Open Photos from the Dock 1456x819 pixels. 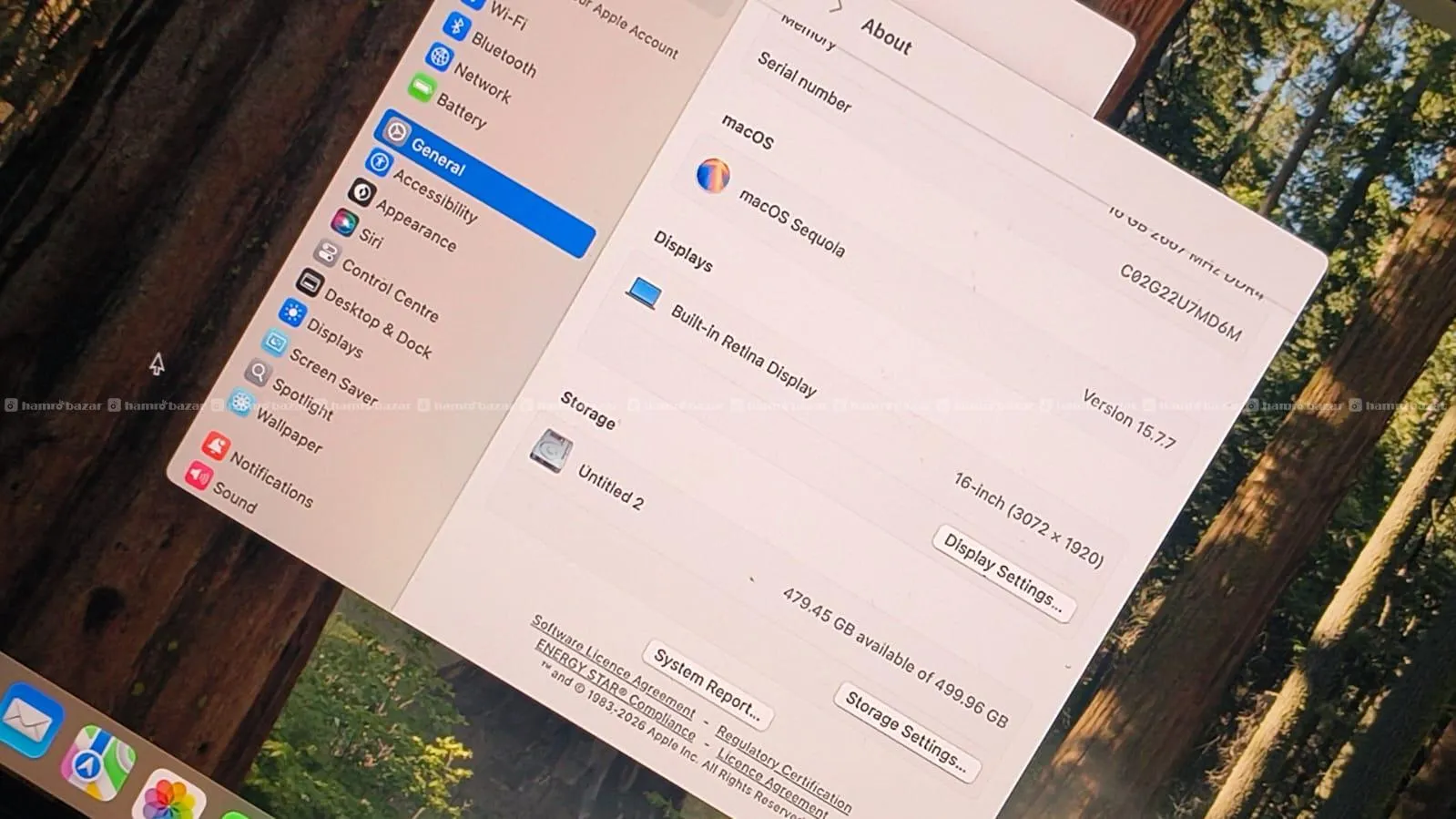pos(169,798)
